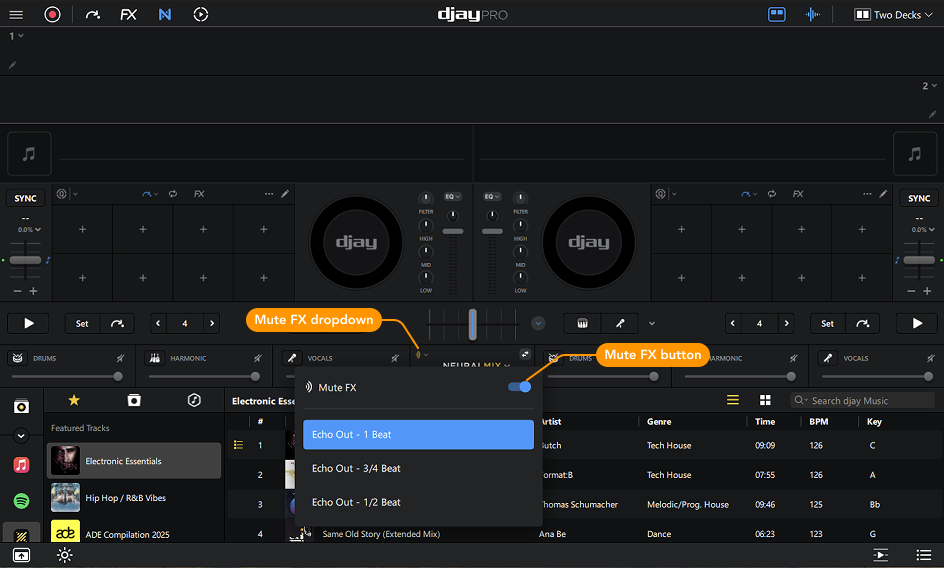Click the right deck Set cue button

pos(827,323)
